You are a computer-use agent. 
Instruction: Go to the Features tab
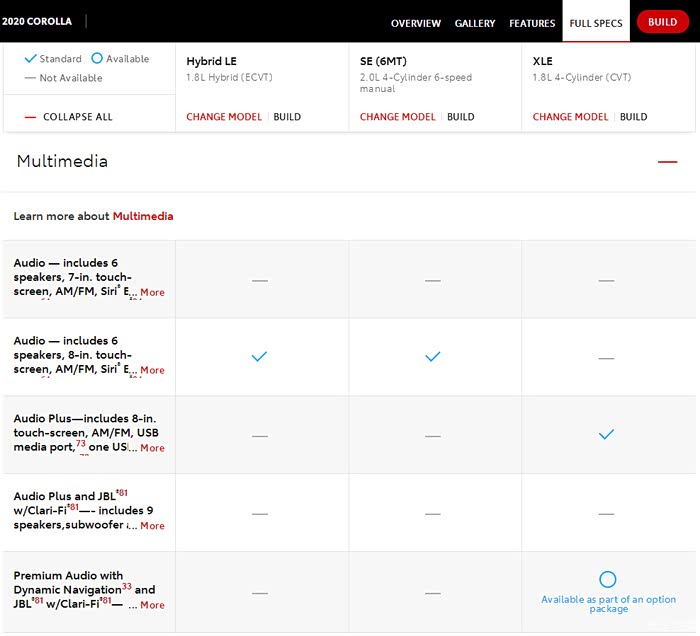click(x=532, y=23)
